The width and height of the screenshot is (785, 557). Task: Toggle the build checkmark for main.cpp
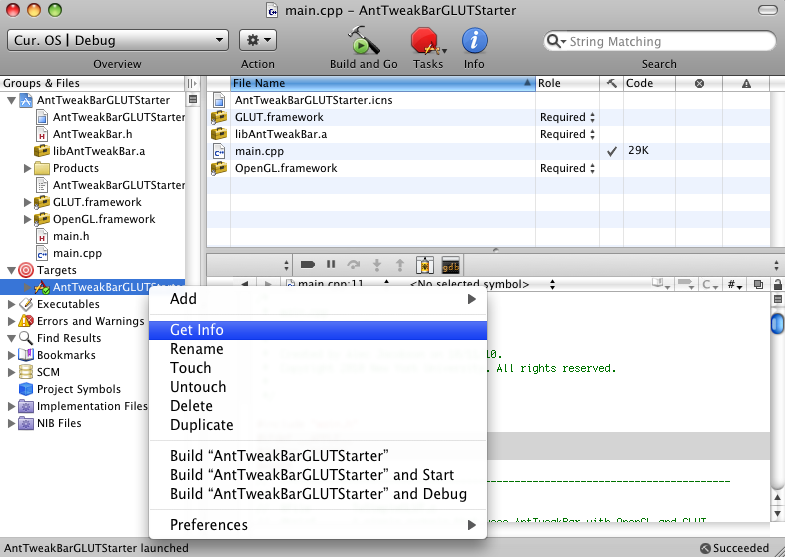point(611,151)
